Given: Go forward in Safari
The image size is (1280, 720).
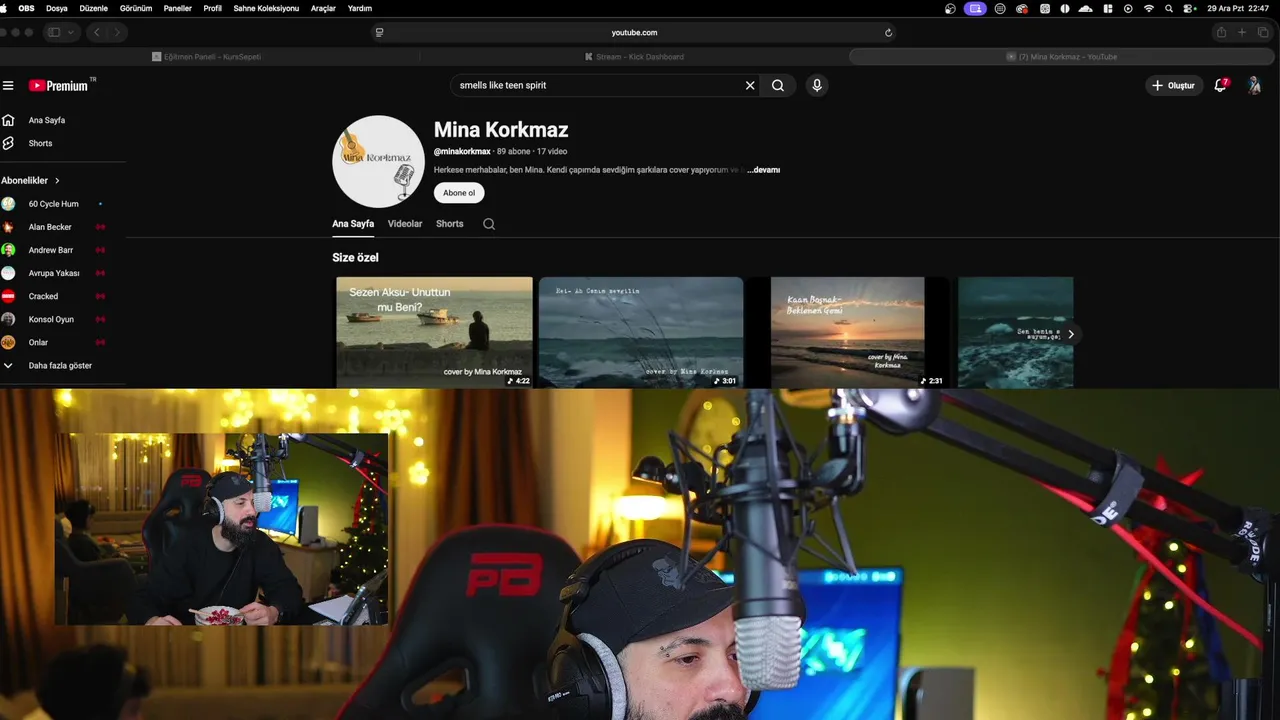Looking at the screenshot, I should click(117, 33).
